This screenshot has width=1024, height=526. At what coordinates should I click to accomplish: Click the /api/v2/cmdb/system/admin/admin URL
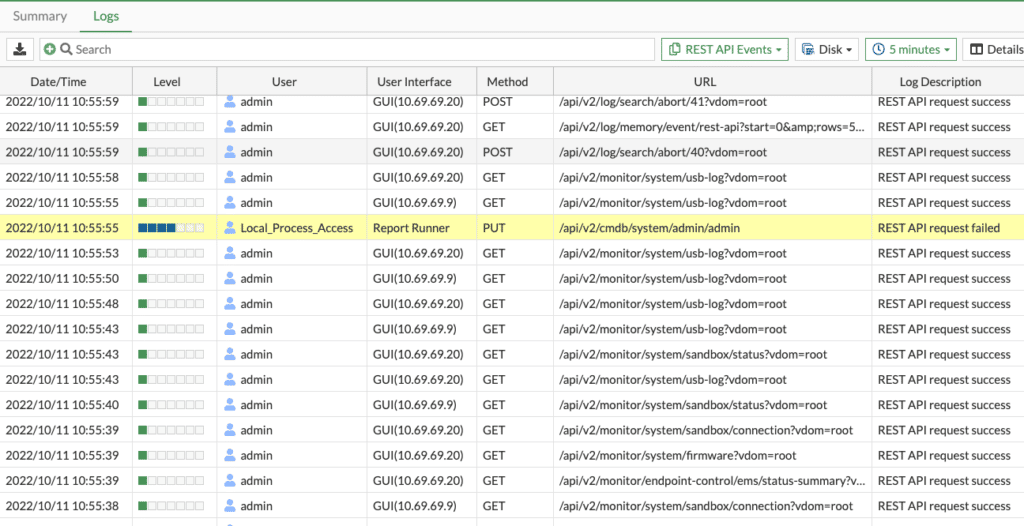[649, 228]
